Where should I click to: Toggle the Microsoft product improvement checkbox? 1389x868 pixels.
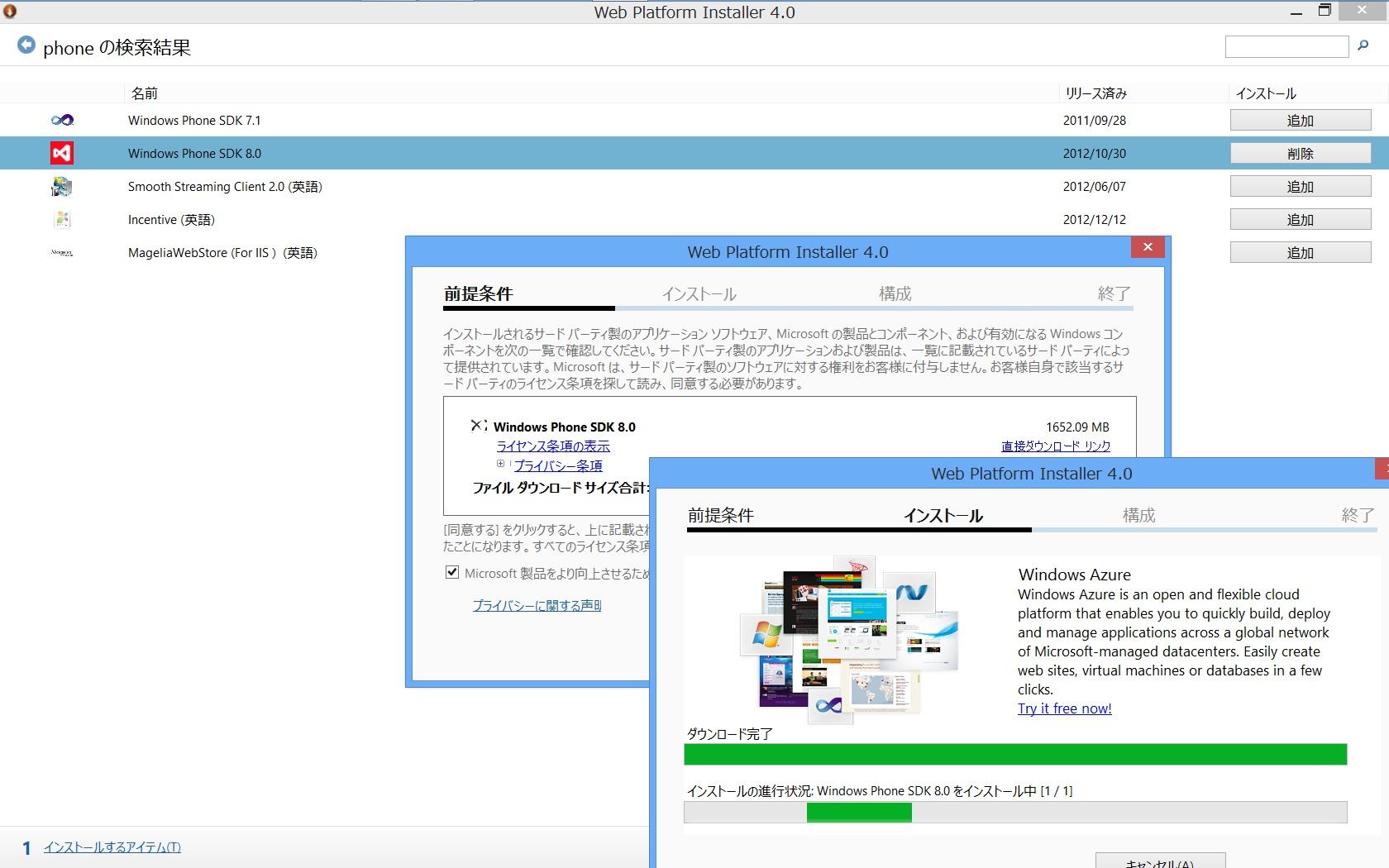point(452,572)
